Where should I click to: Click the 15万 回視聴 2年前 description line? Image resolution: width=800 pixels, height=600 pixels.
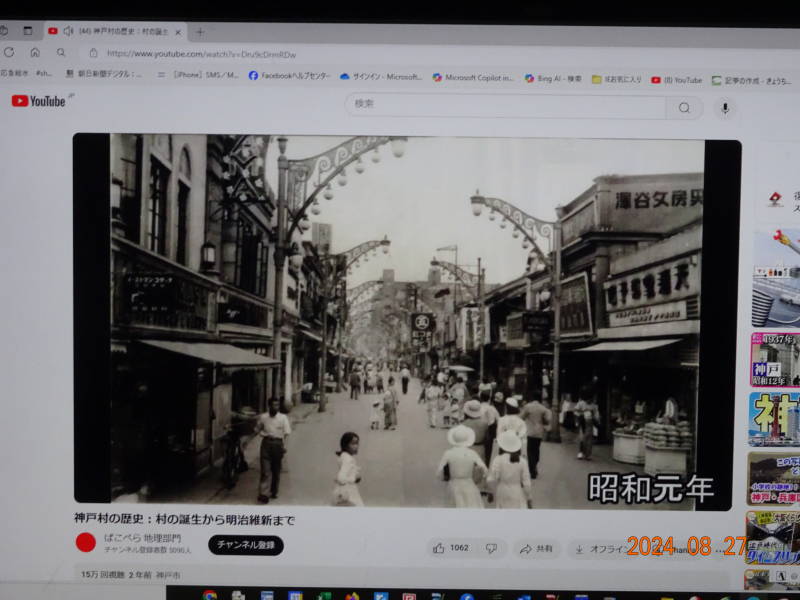click(130, 575)
